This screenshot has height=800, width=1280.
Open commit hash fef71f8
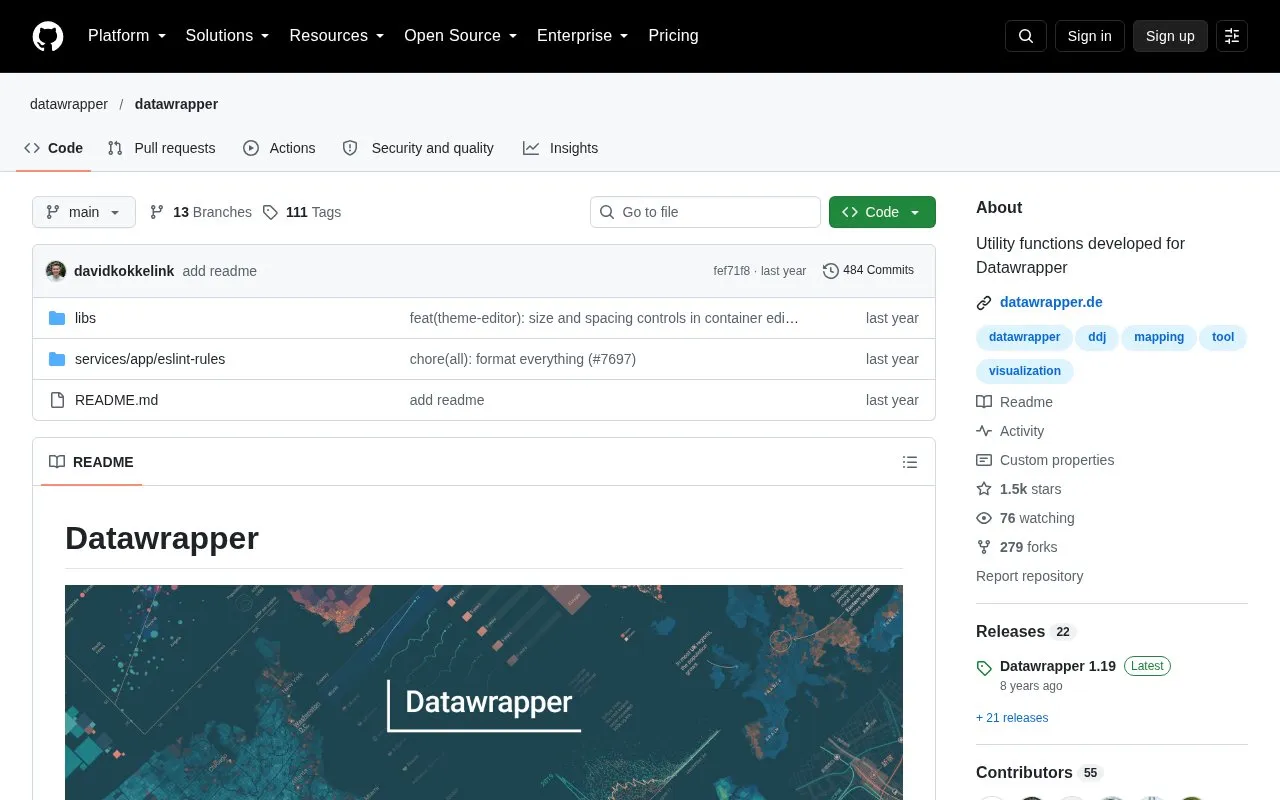coord(732,271)
